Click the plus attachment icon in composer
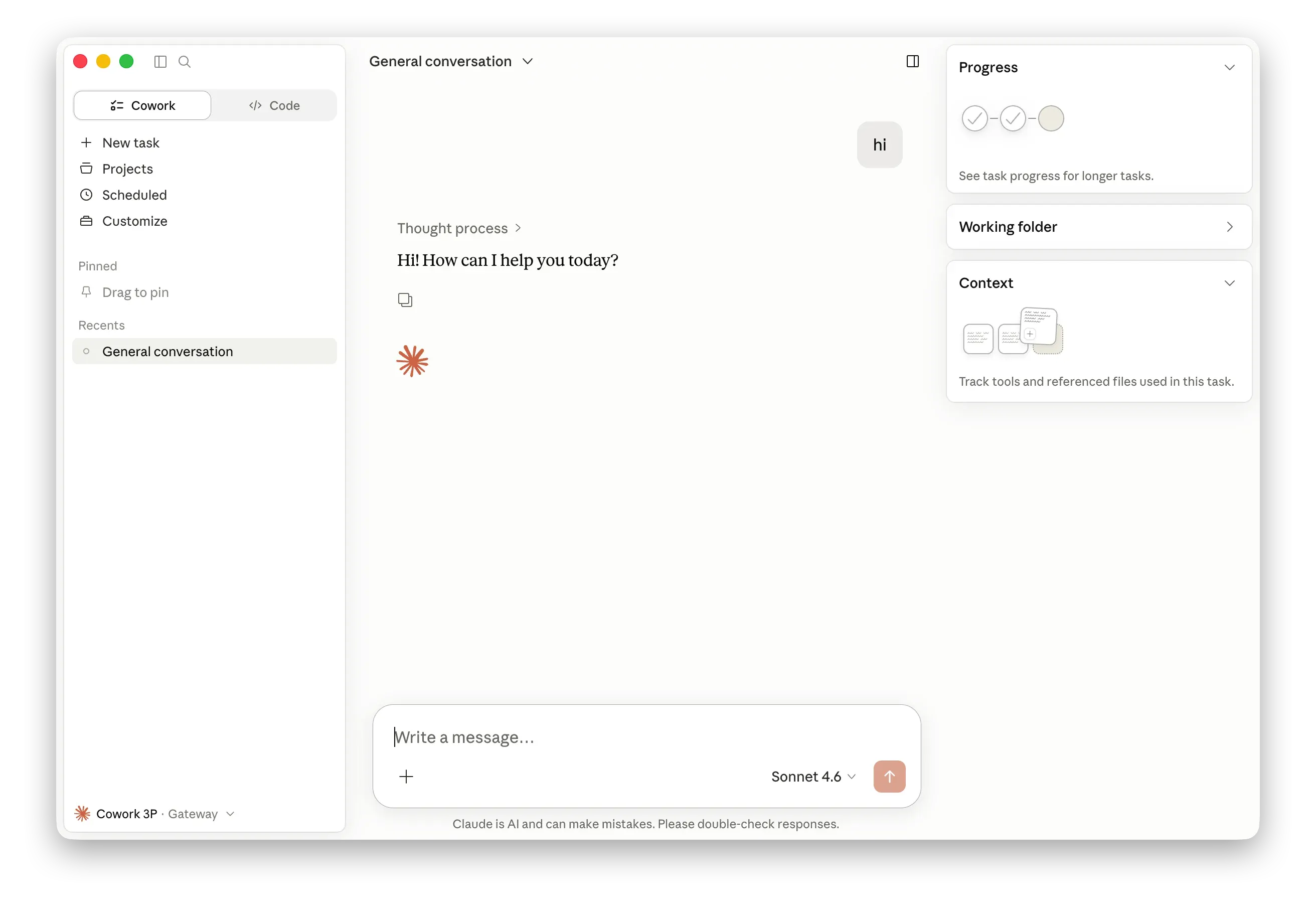Screen dimensions: 1316x915 pos(406,776)
